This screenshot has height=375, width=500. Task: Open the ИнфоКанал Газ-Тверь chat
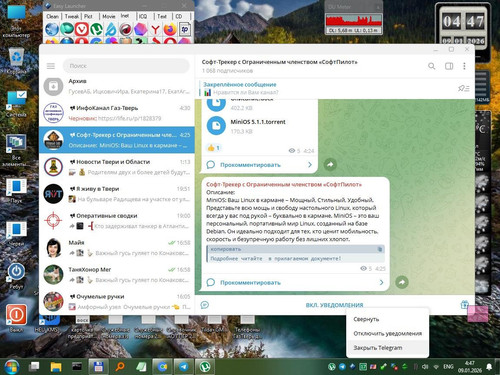click(117, 113)
